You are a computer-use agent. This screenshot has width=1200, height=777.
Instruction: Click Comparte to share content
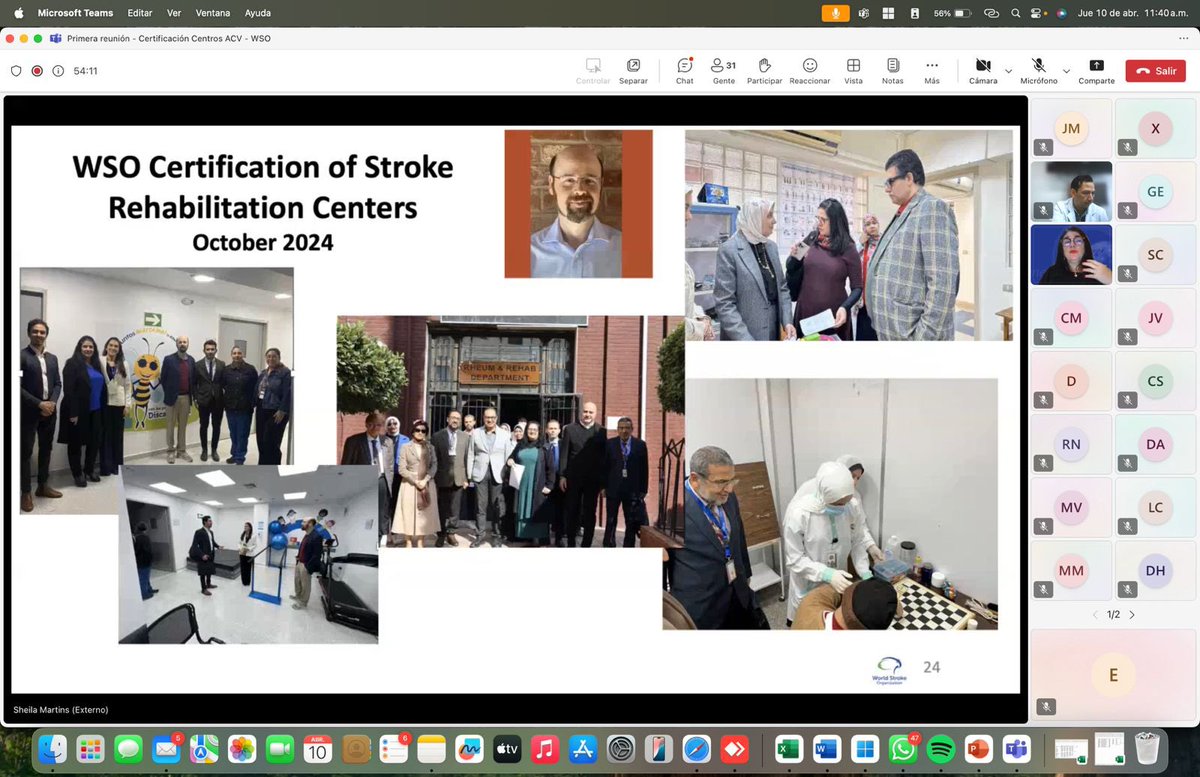click(1096, 70)
